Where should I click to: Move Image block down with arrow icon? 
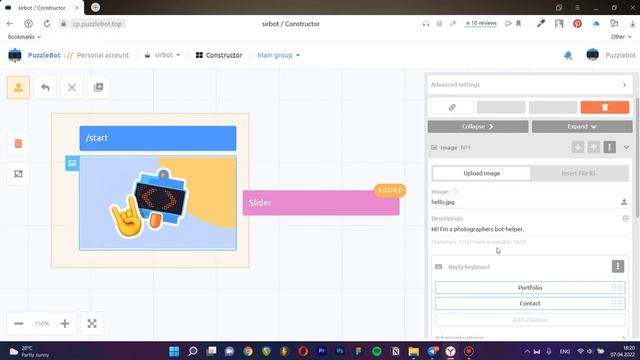[x=578, y=147]
